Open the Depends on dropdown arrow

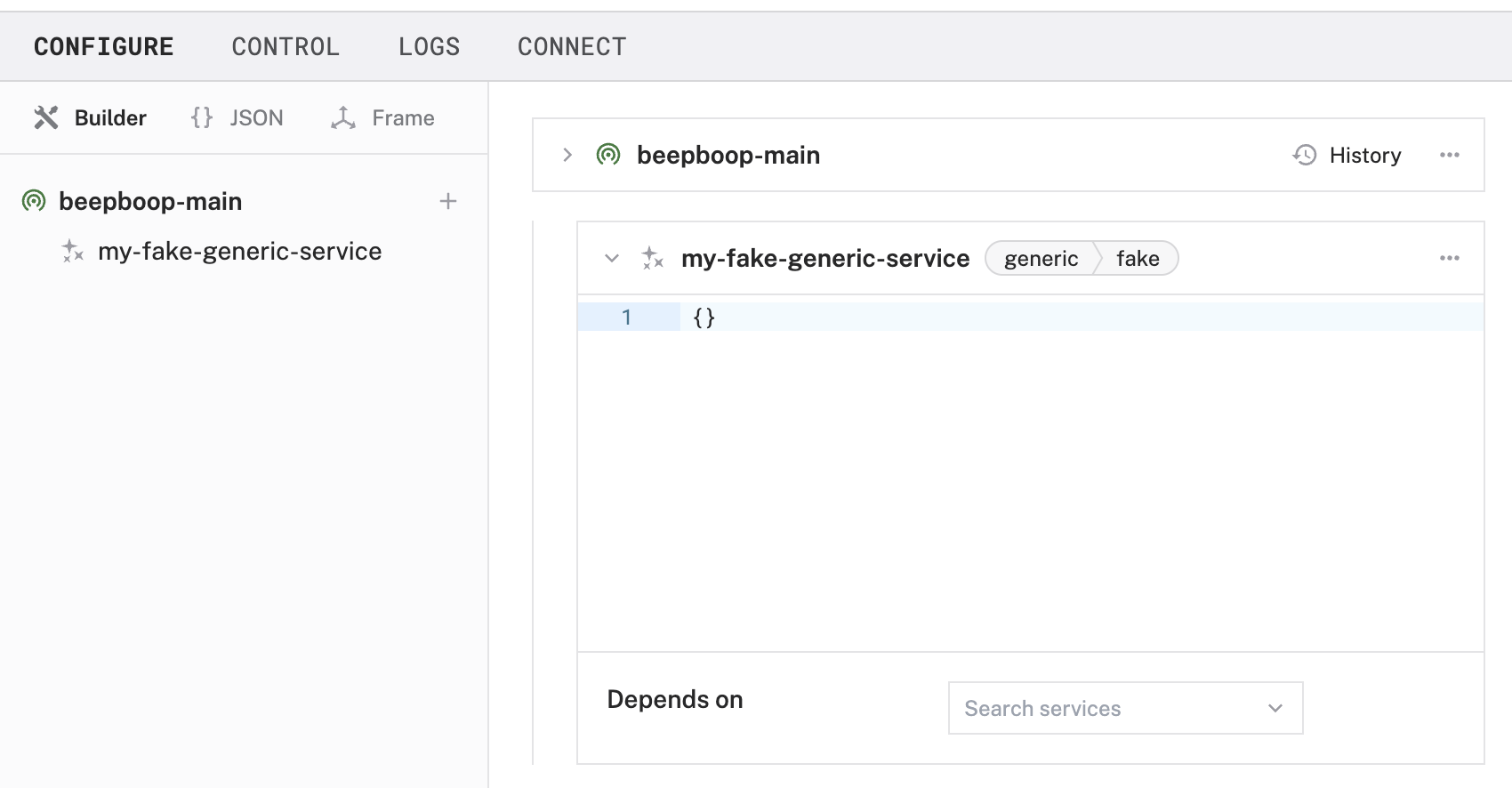[x=1275, y=708]
